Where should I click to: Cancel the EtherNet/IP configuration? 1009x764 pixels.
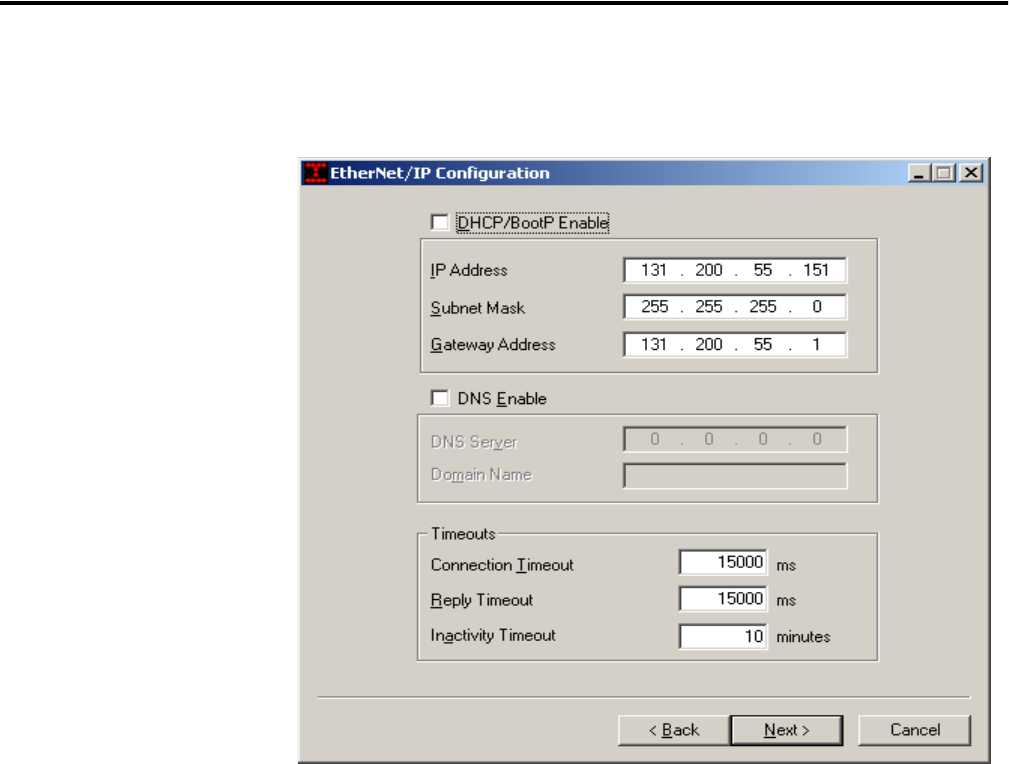[x=914, y=730]
